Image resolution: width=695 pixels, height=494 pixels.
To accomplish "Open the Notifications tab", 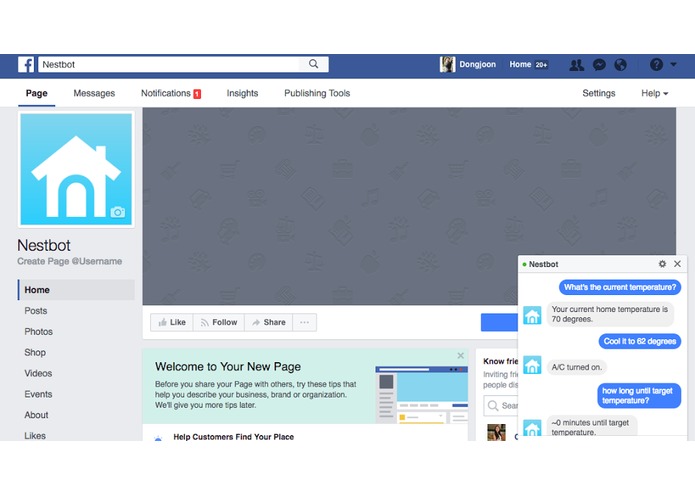I will point(171,93).
